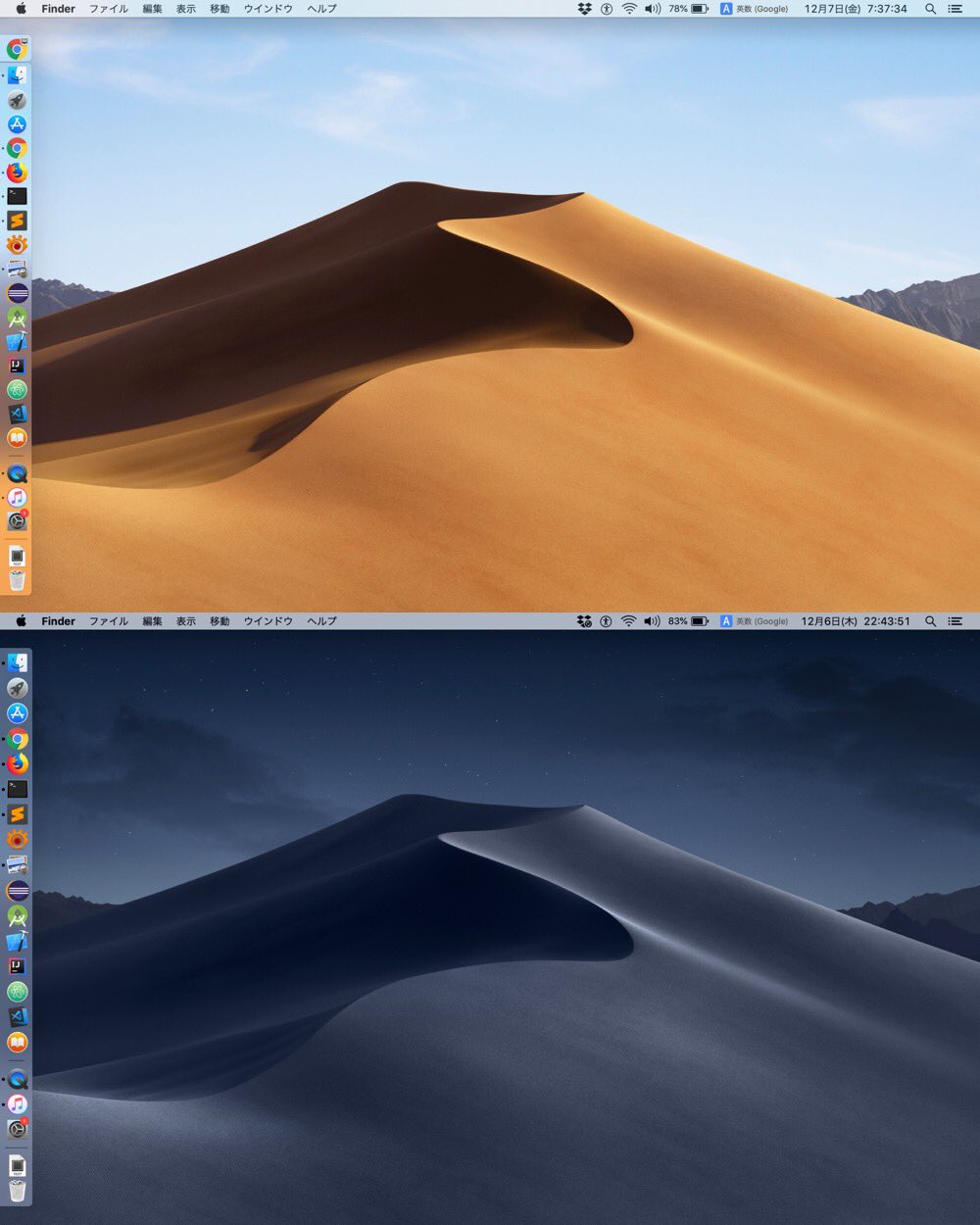Open Sublime Text in the light-mode dock
The height and width of the screenshot is (1225, 980).
[x=17, y=220]
